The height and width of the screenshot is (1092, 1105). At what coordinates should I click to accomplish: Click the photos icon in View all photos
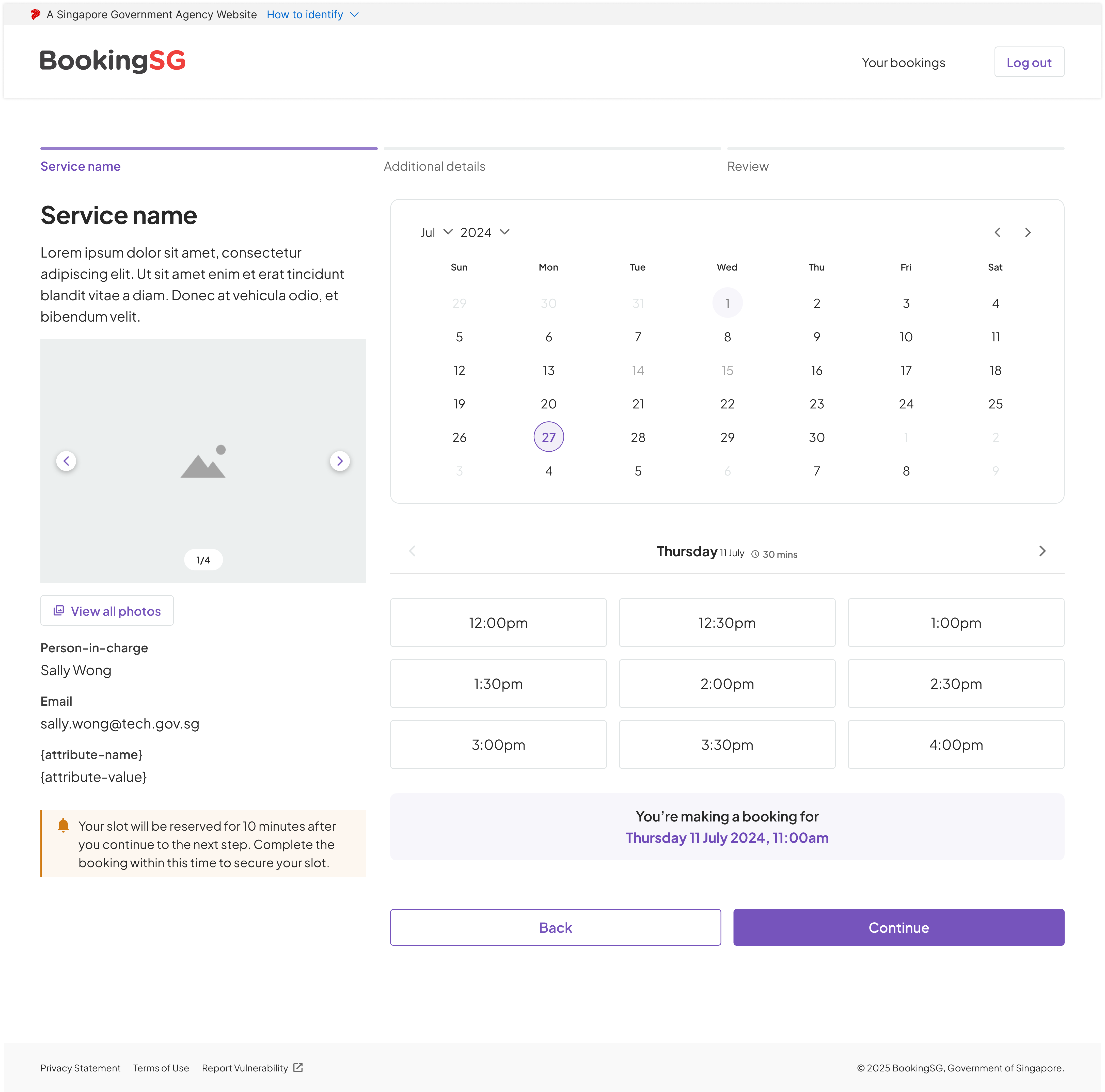pos(58,610)
